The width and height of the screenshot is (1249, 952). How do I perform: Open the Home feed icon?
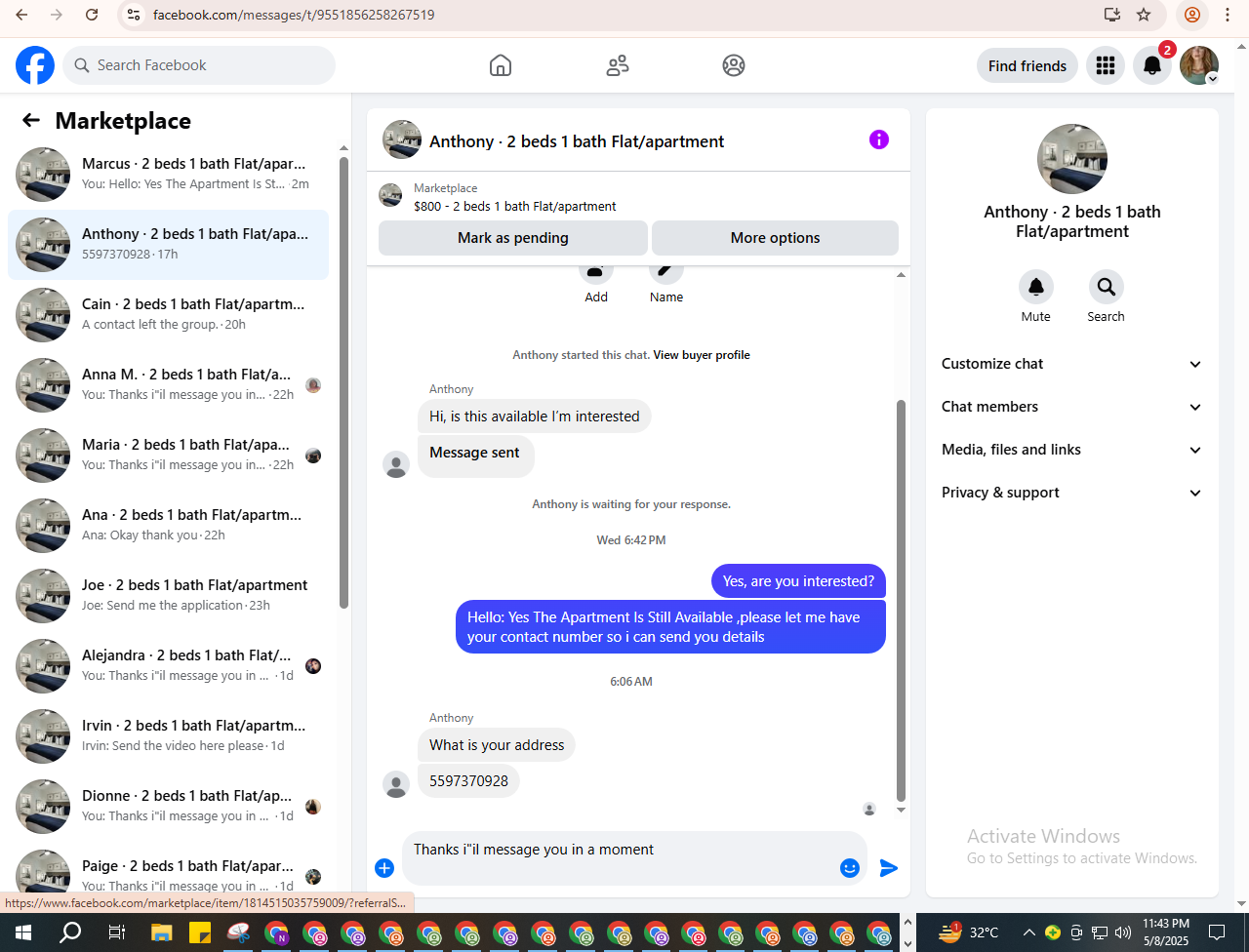501,65
